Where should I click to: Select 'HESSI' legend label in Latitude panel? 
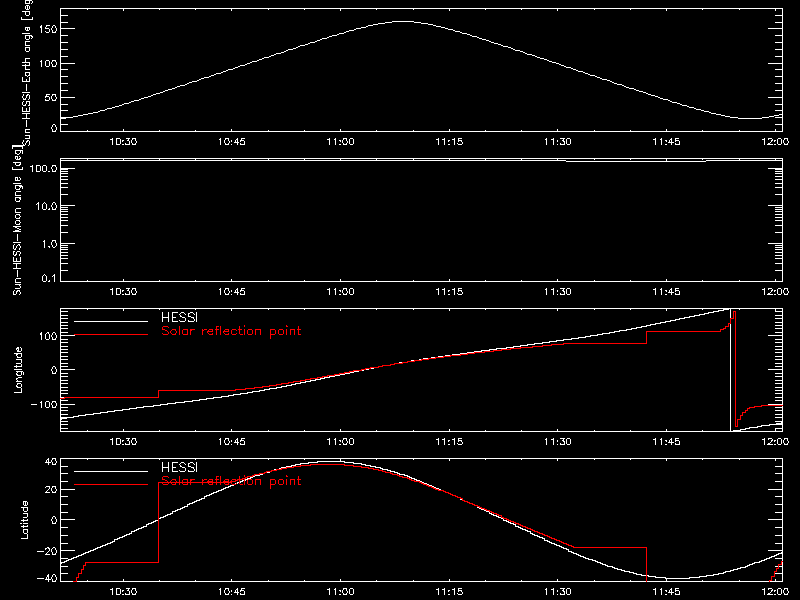[x=179, y=467]
